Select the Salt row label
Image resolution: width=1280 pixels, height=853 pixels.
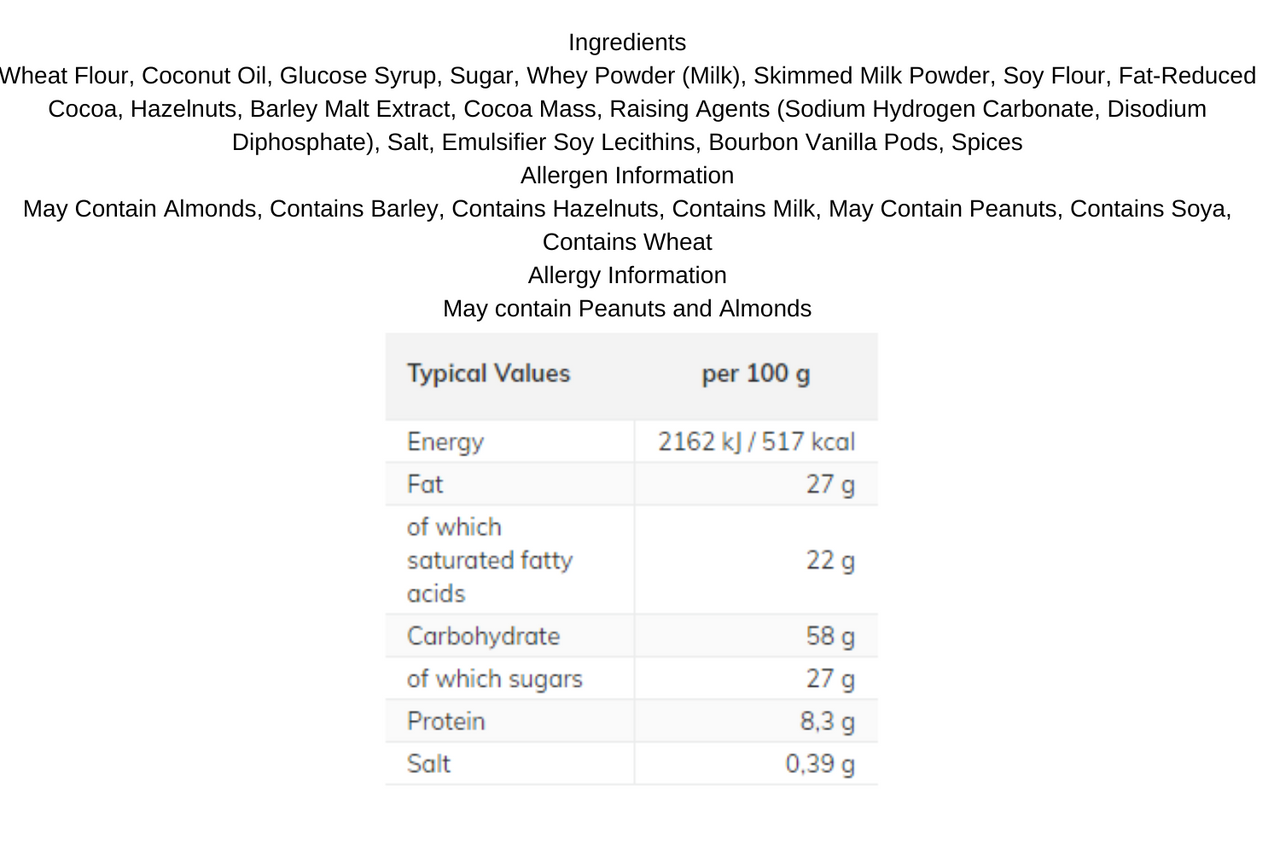tap(428, 764)
